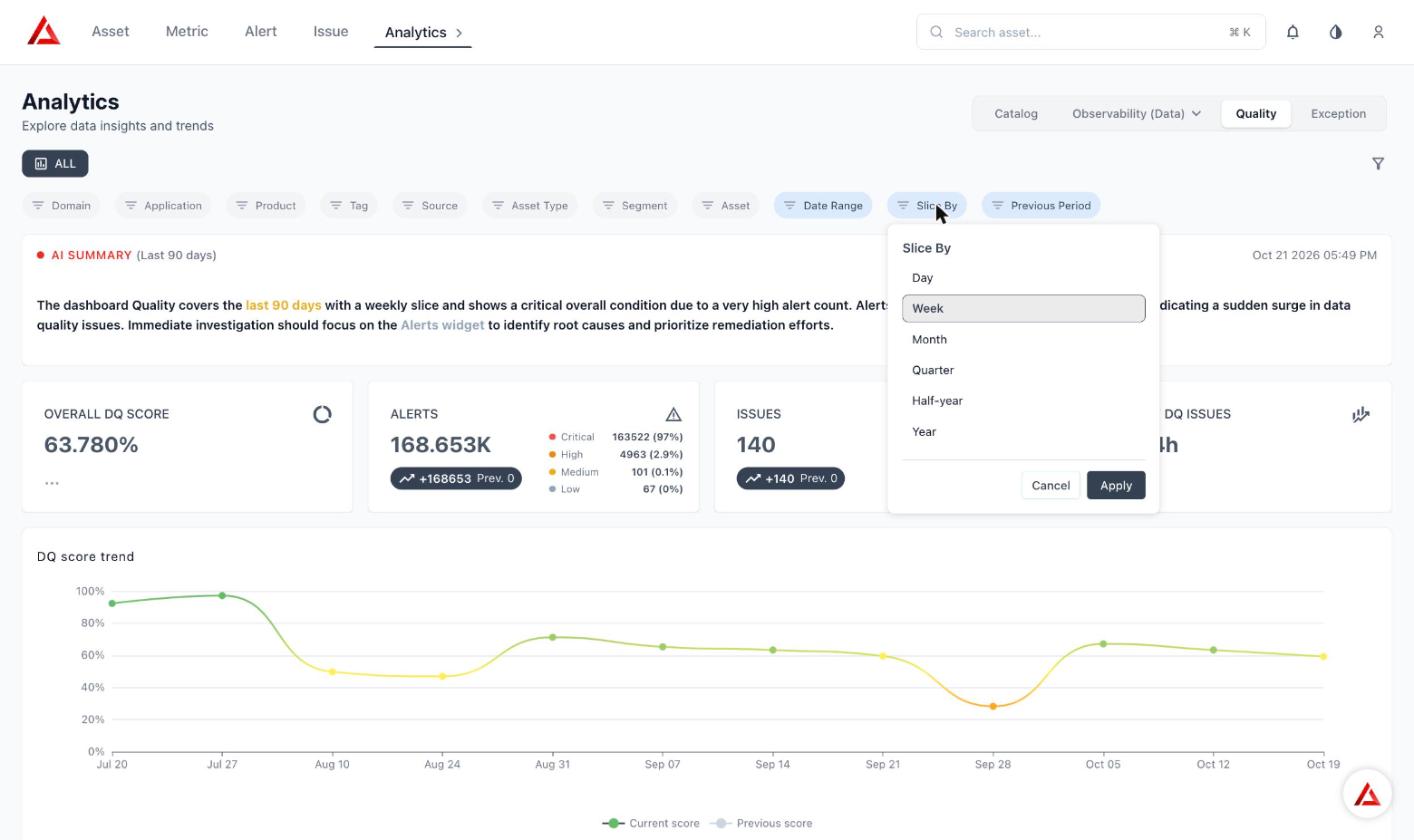Open the user profile icon
This screenshot has height=840, width=1414.
pyautogui.click(x=1378, y=32)
